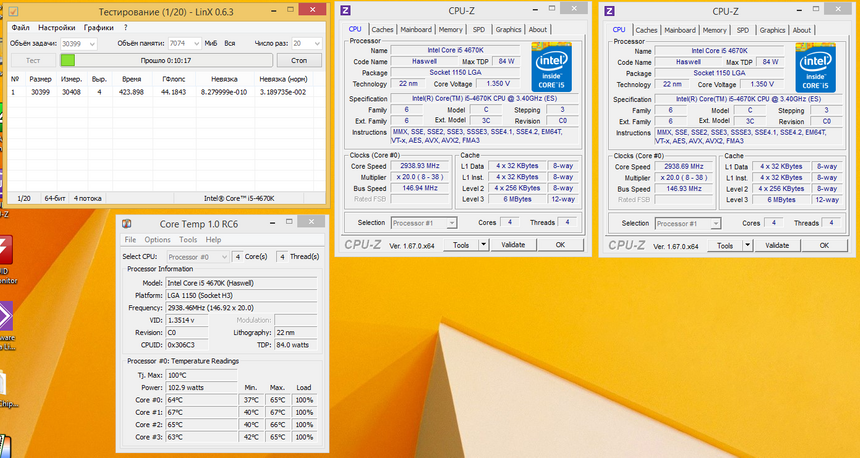Click the LinX title bar checkmark icon
The height and width of the screenshot is (458, 860).
[13, 9]
